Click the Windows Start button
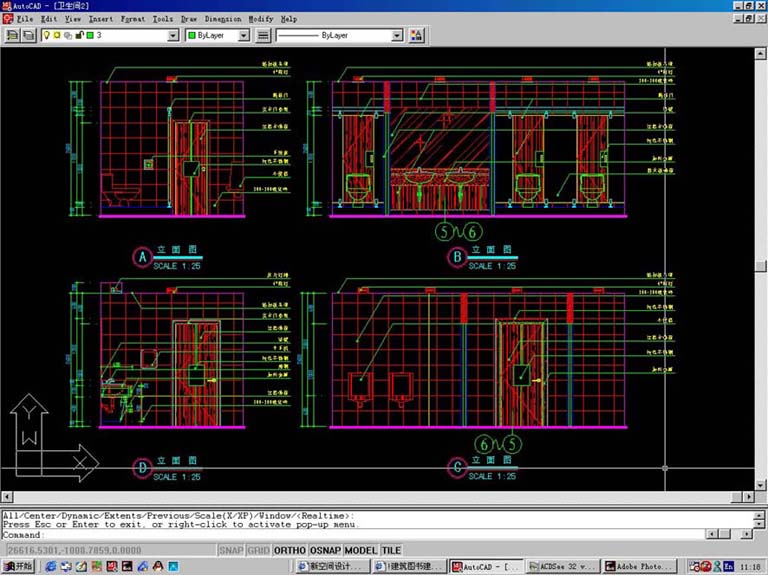768x575 pixels. 17,567
